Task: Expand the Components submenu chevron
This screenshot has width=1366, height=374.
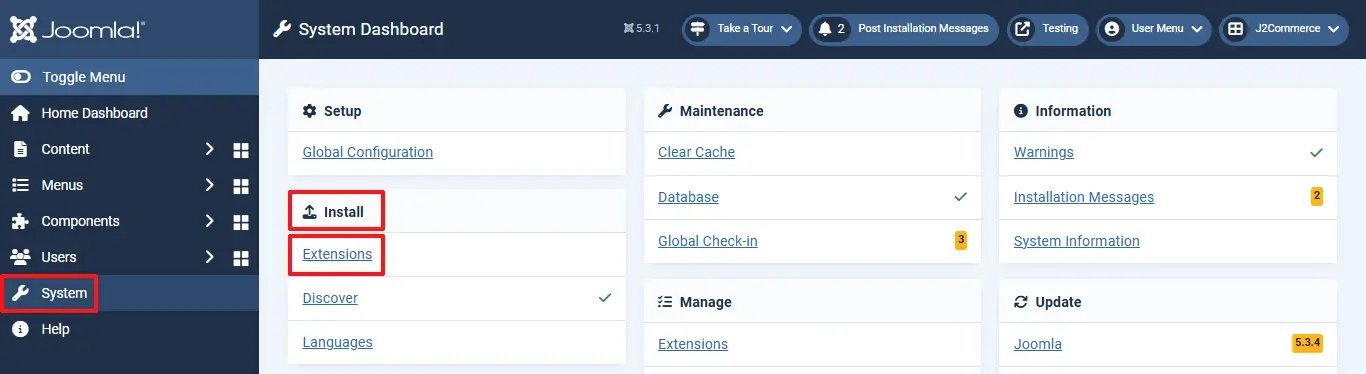Action: click(209, 221)
